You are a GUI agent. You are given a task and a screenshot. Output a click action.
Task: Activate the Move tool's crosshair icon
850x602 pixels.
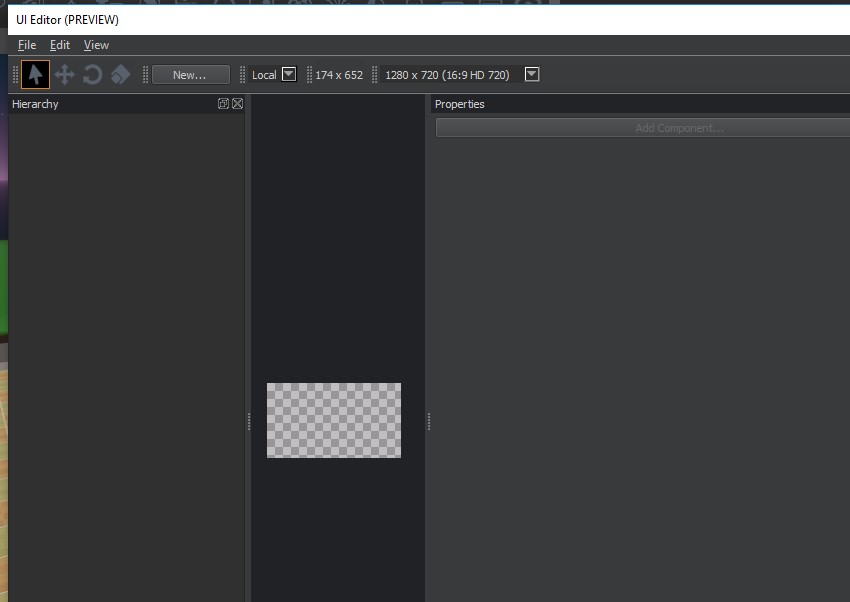tap(64, 74)
